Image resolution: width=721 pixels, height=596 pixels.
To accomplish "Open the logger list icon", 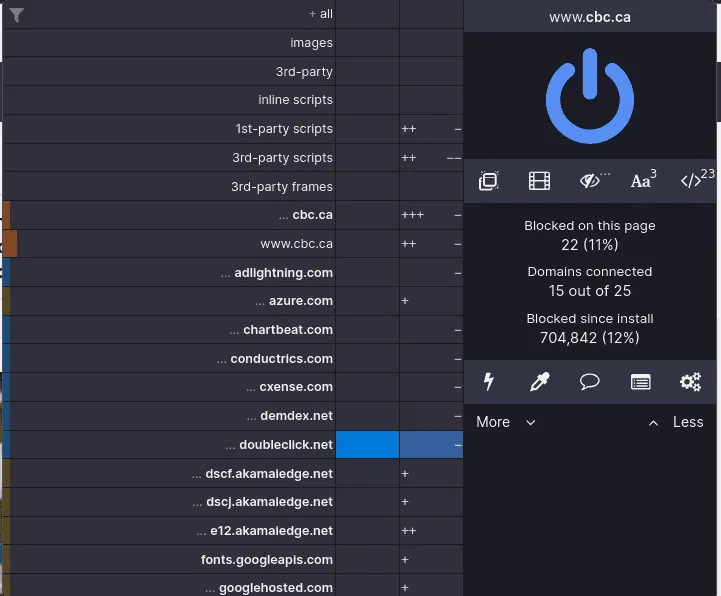I will (x=641, y=382).
